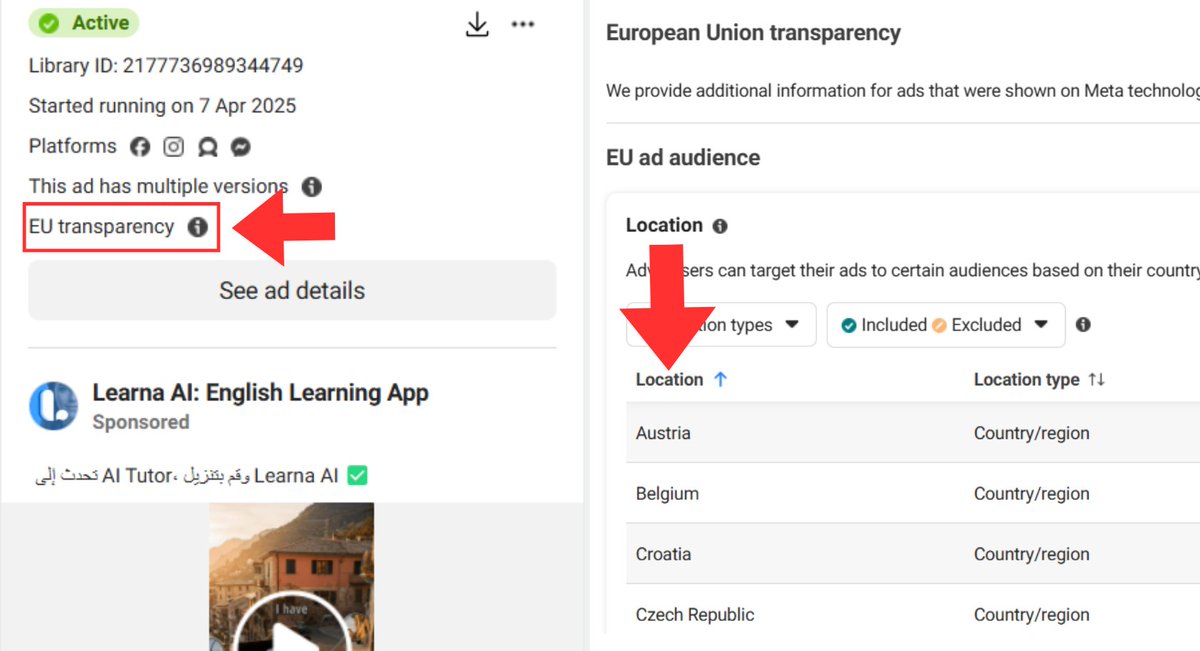The height and width of the screenshot is (651, 1200).
Task: Sort by Location column ascending arrow
Action: 720,380
